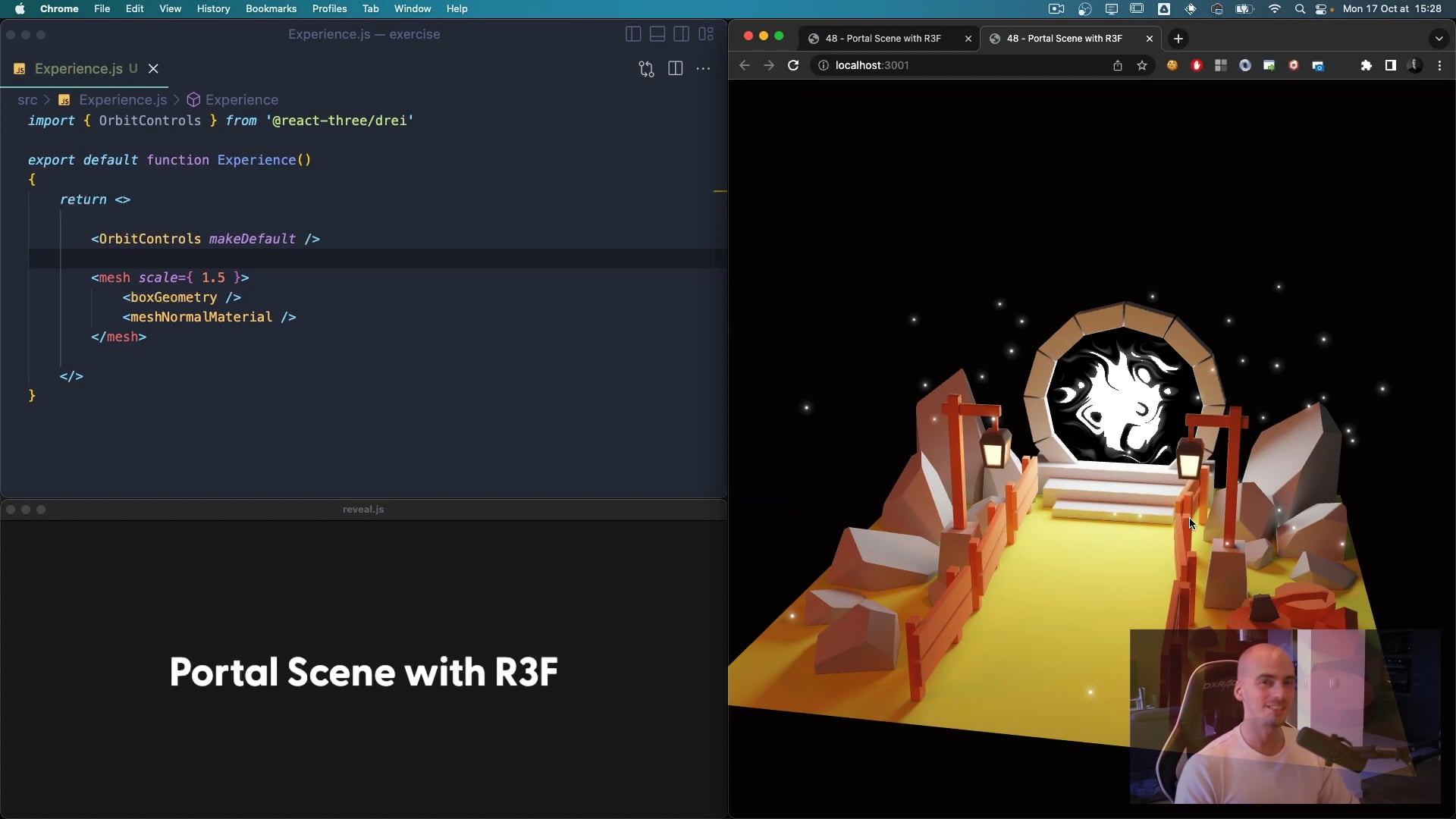The width and height of the screenshot is (1456, 819).
Task: Toggle the secondary sidebar visibility
Action: click(x=682, y=34)
